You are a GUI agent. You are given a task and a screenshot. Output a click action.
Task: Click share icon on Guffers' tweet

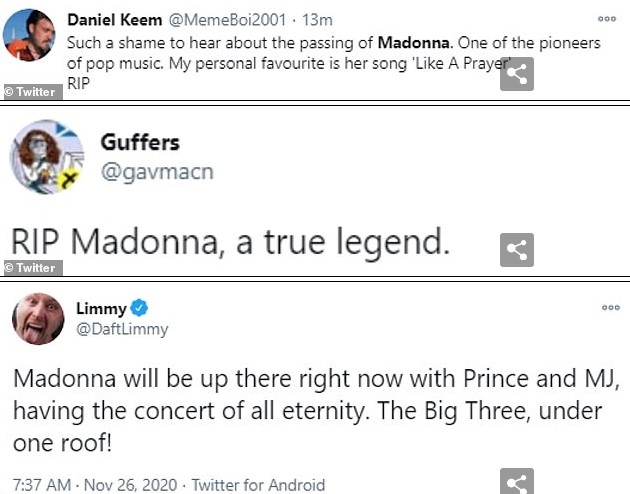(517, 250)
